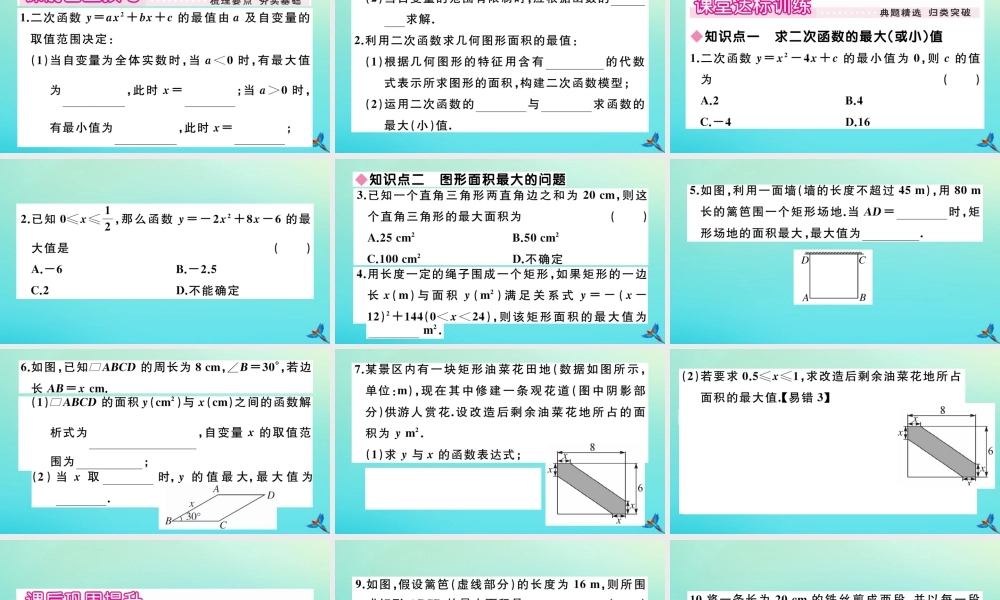The height and width of the screenshot is (600, 1000).
Task: Click the line 4.用长度一定的绳子围成一个矩形
Action: tap(502, 274)
